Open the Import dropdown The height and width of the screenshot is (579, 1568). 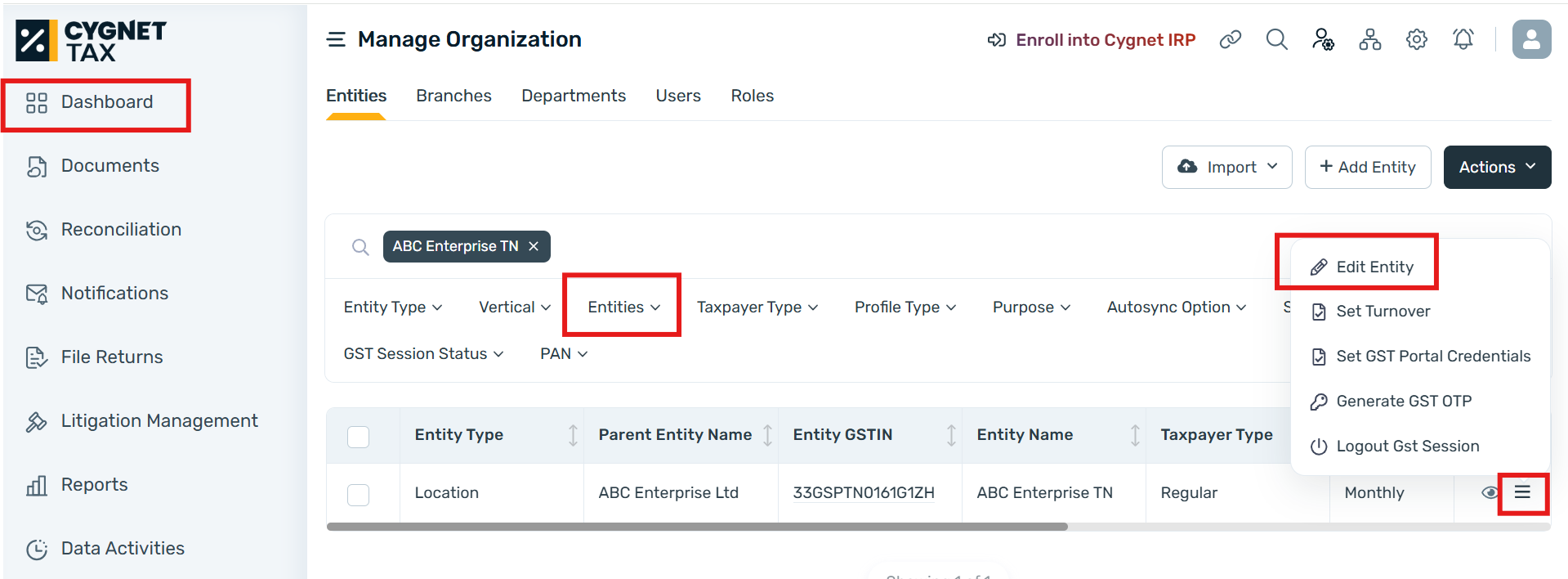point(1226,167)
